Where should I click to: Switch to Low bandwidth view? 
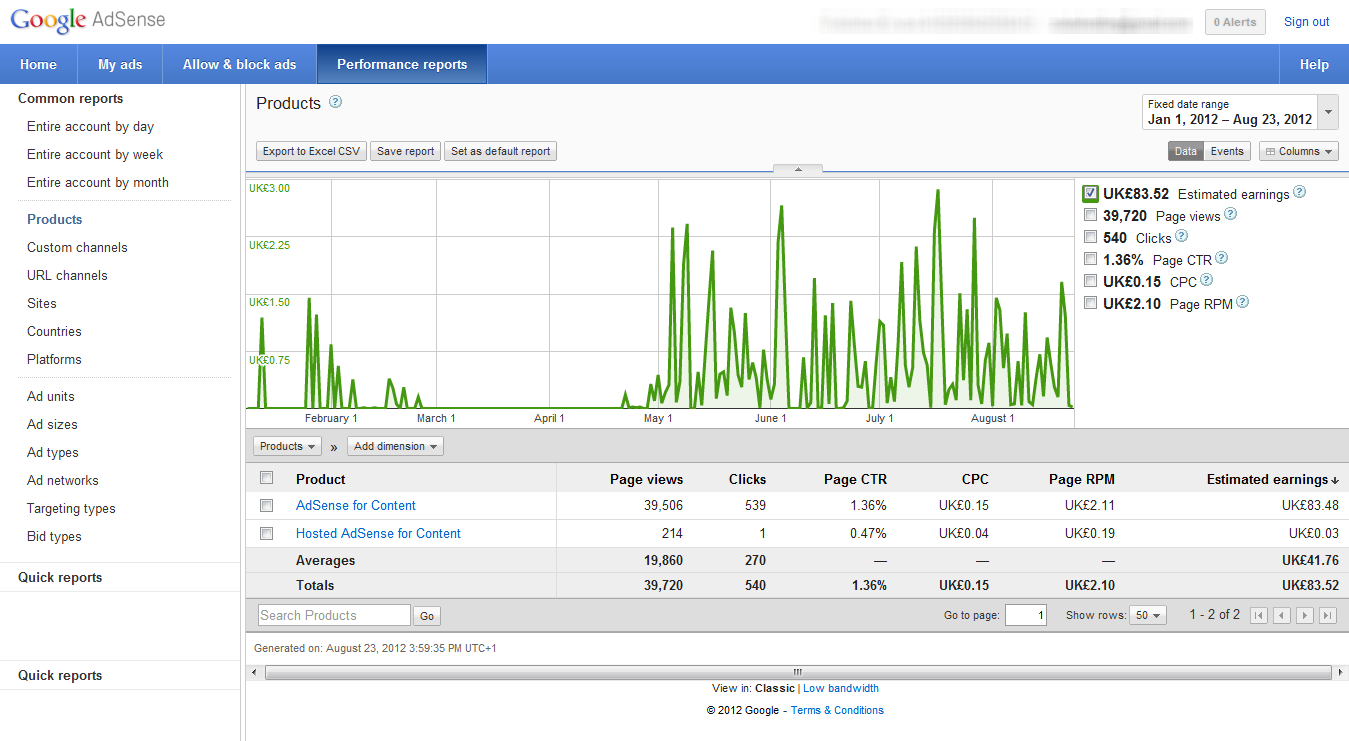[x=841, y=688]
